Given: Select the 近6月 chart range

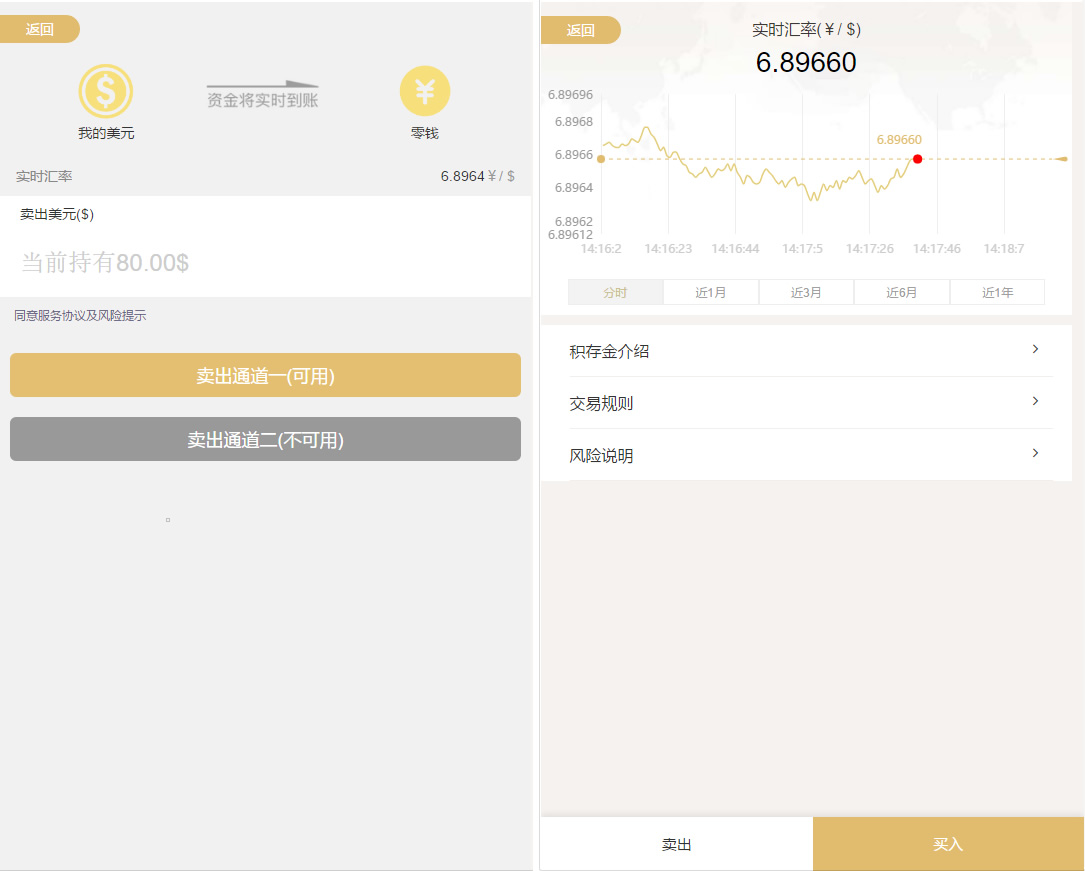Looking at the screenshot, I should pyautogui.click(x=901, y=291).
